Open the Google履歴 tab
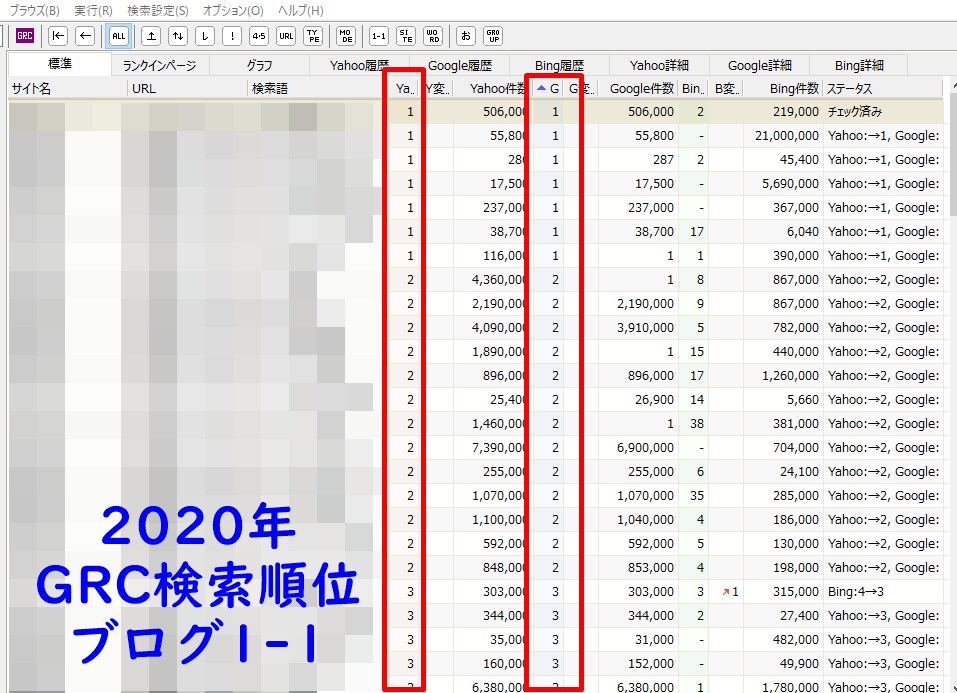Image resolution: width=957 pixels, height=693 pixels. pyautogui.click(x=460, y=65)
